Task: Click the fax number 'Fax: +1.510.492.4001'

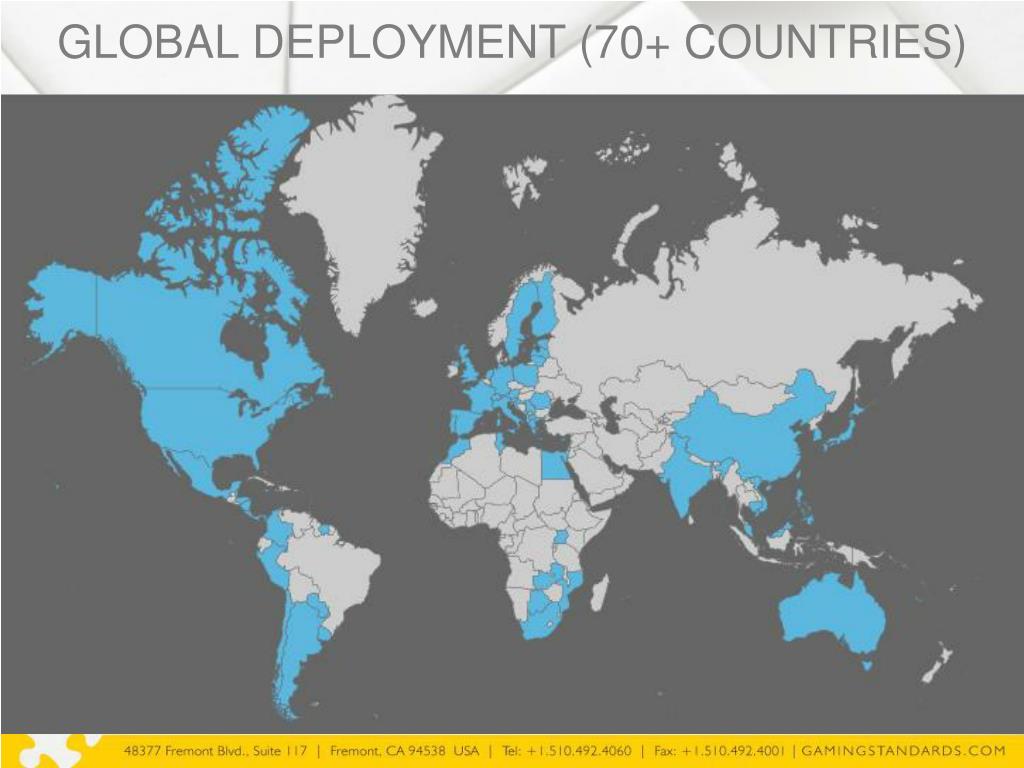Action: (x=718, y=750)
